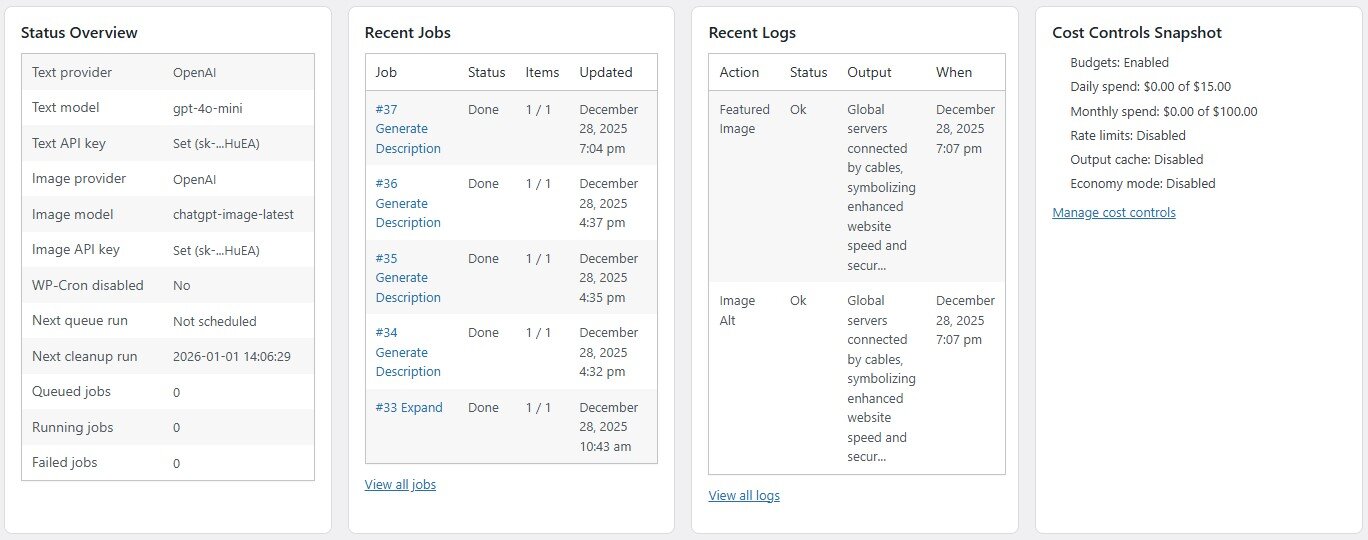Click the View all logs link
This screenshot has width=1368, height=540.
click(x=744, y=496)
